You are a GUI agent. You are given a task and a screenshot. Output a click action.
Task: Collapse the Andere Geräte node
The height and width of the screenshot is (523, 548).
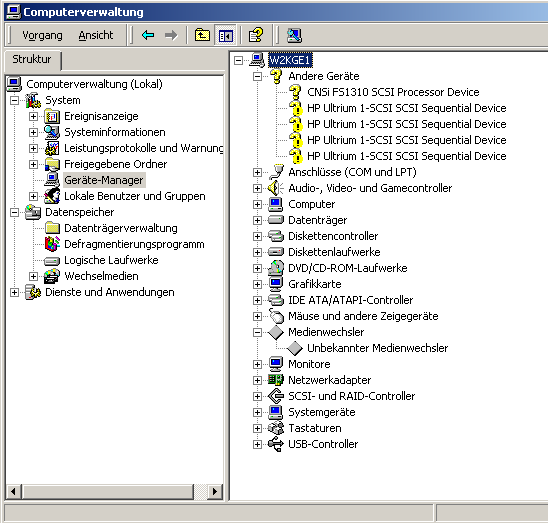[258, 76]
